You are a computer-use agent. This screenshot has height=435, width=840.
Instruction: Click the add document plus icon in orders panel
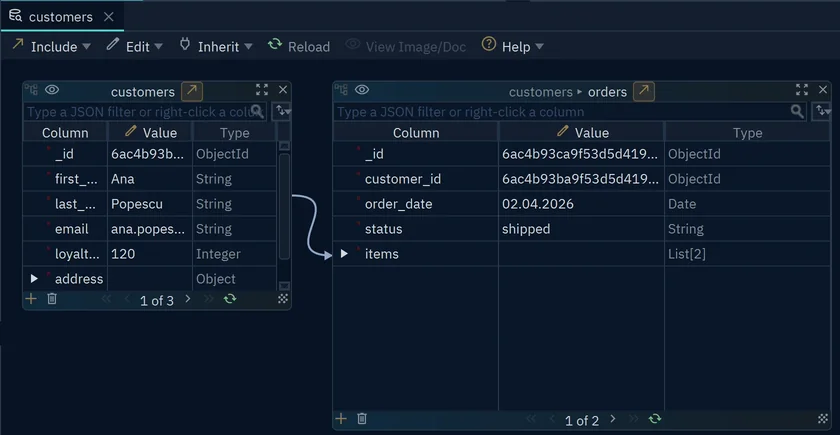[341, 418]
